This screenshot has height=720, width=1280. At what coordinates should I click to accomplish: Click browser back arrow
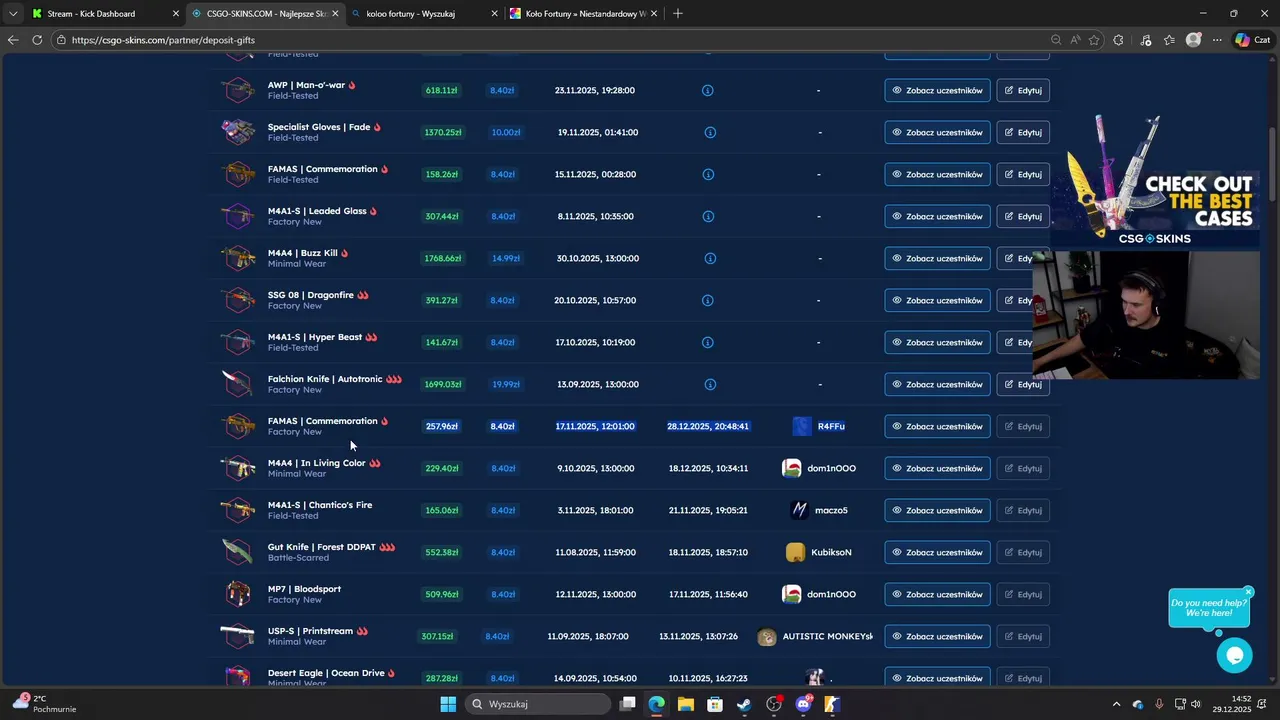[12, 40]
